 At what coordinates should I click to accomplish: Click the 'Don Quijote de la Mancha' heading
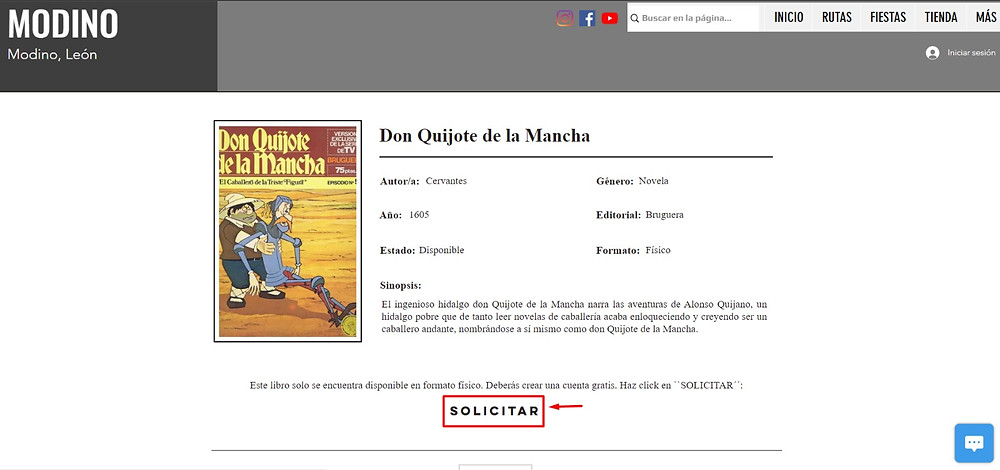(485, 136)
